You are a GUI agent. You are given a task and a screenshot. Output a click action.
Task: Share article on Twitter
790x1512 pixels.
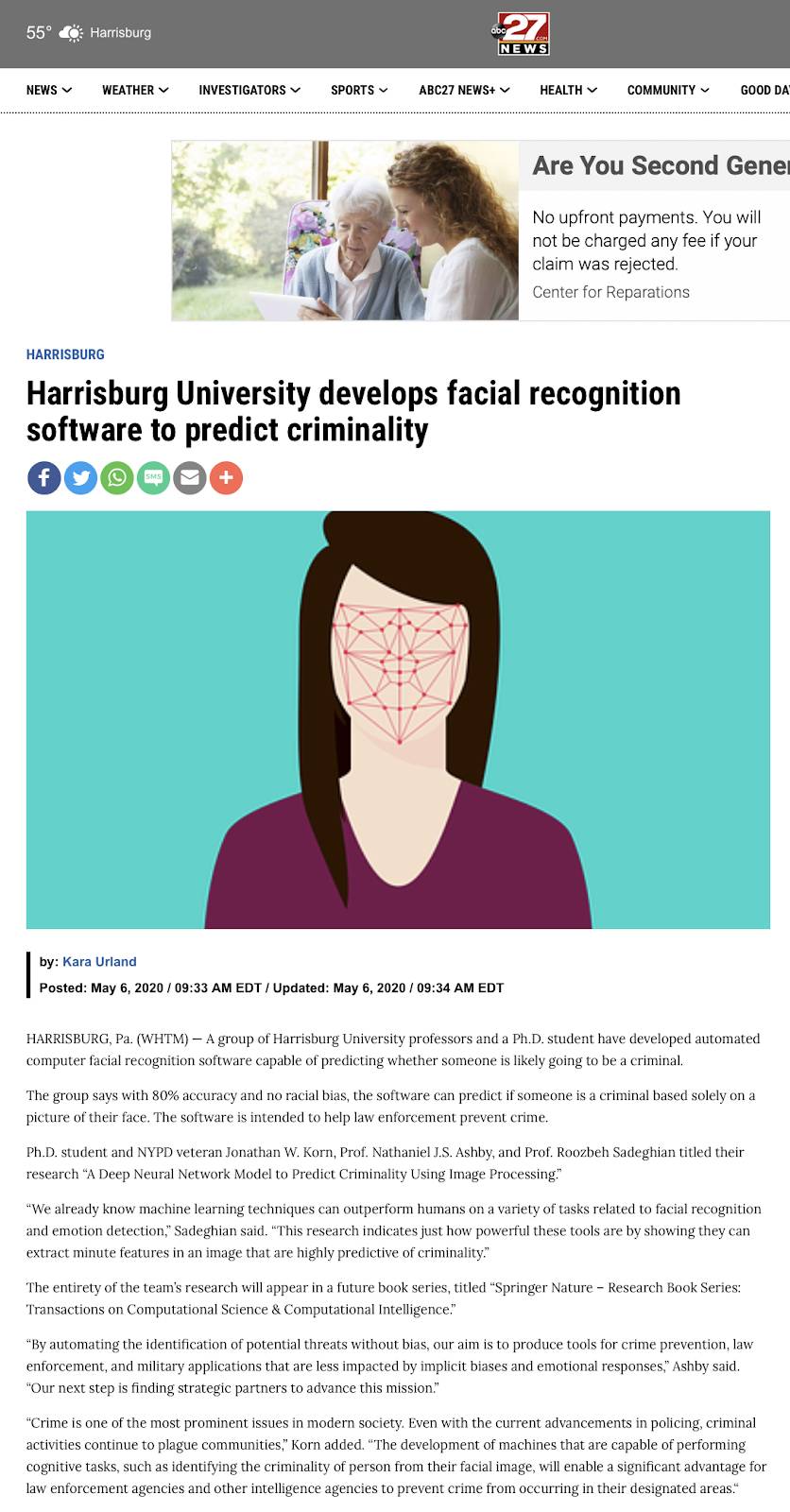click(80, 477)
